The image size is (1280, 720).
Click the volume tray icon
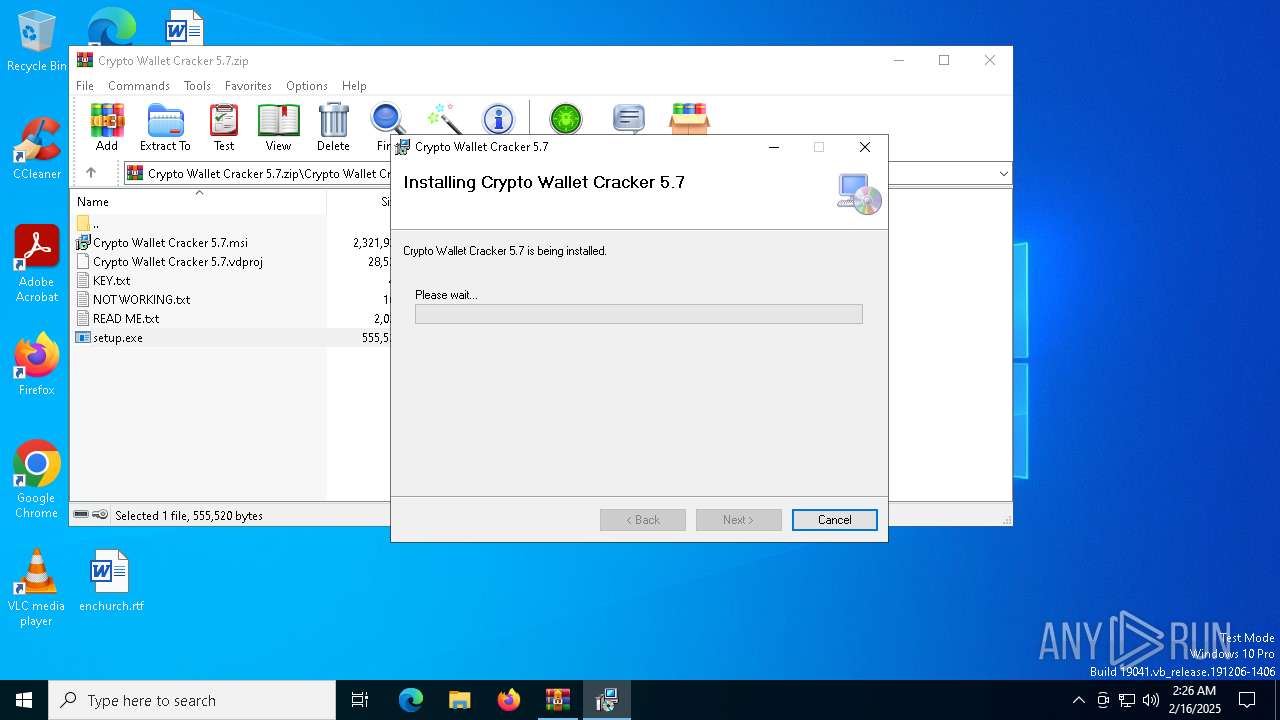(1151, 700)
